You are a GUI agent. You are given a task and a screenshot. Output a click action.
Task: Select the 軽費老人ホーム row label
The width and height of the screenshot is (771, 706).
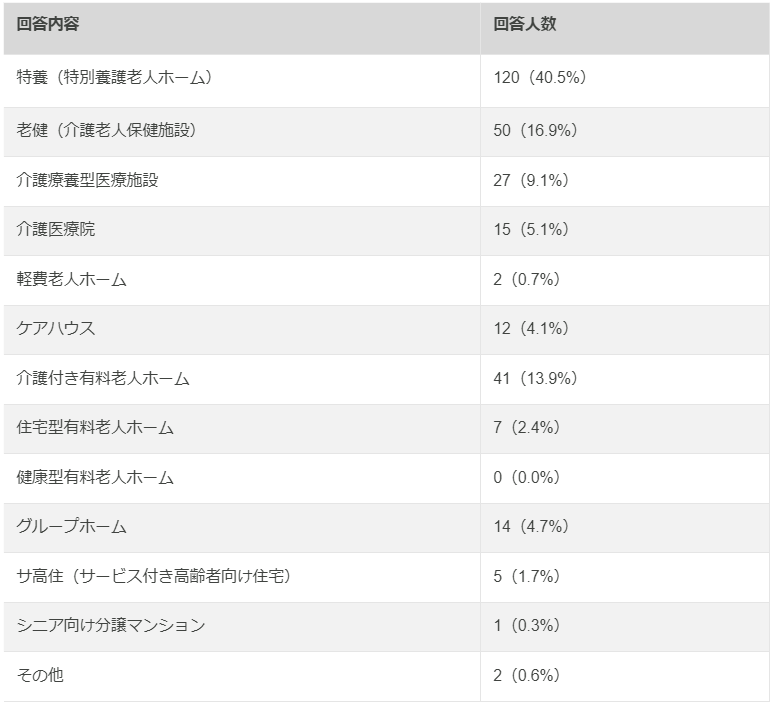72,280
